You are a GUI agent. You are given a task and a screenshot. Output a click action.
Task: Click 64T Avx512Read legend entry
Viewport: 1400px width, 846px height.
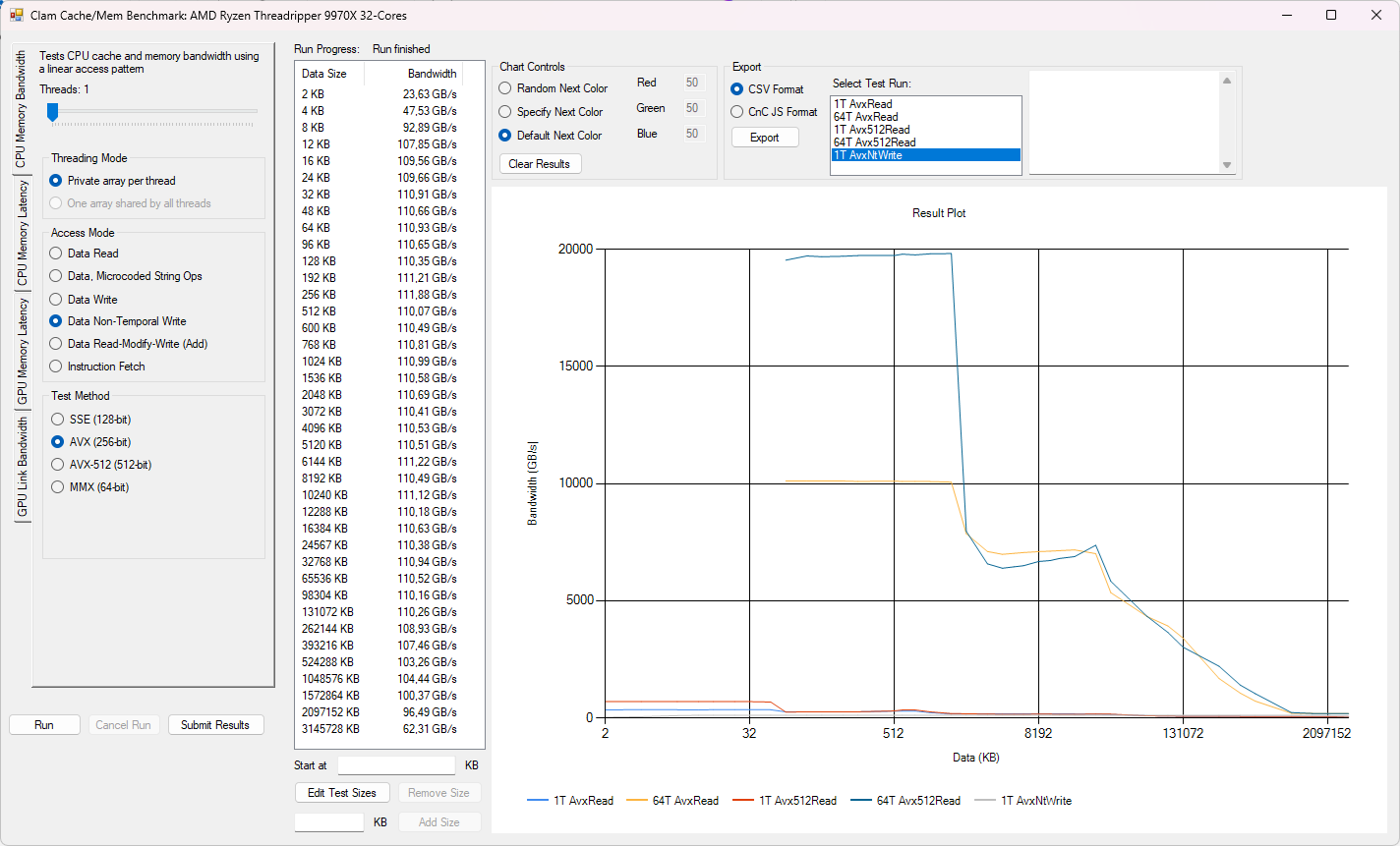[x=904, y=801]
